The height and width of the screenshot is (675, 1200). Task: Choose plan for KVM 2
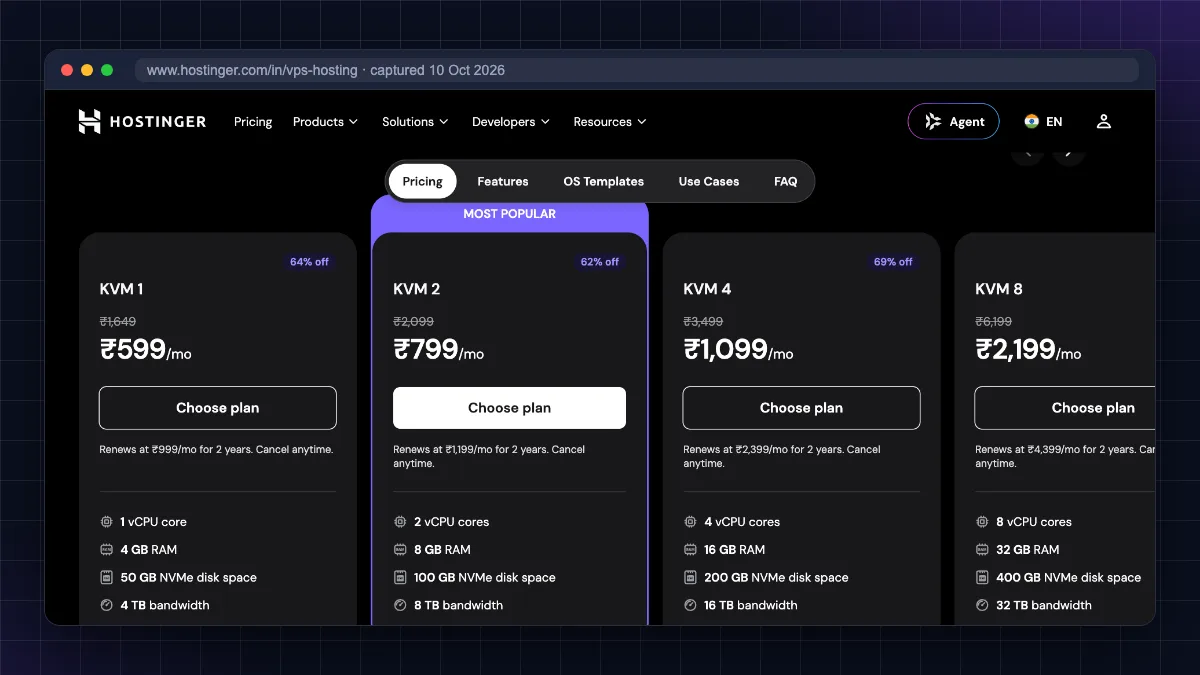[509, 408]
